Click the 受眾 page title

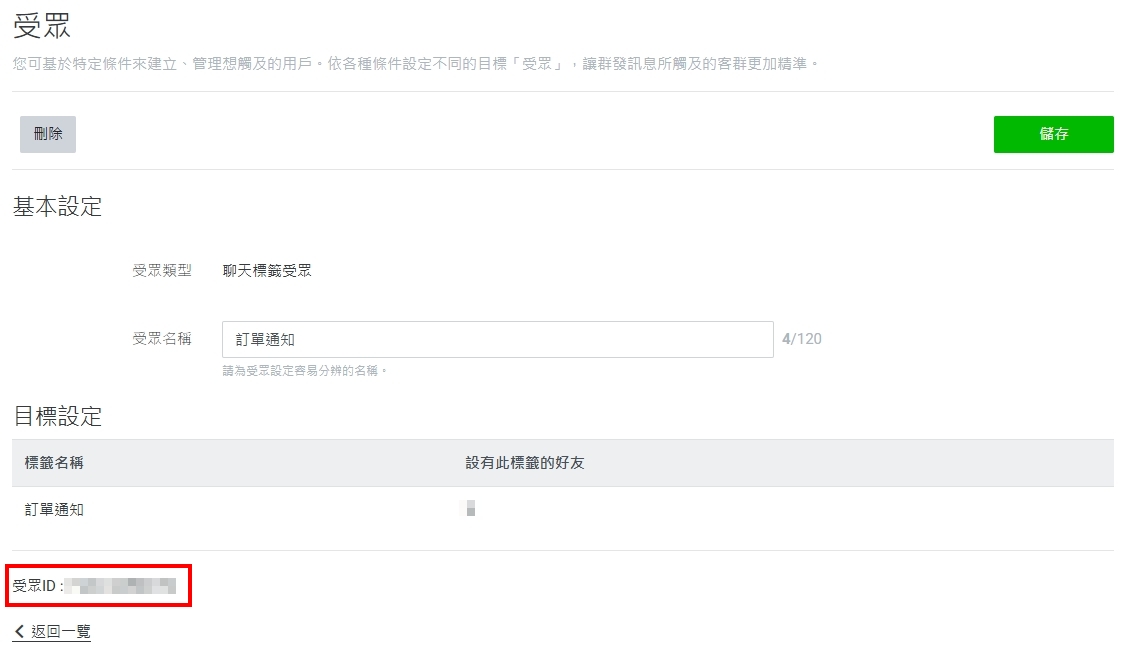pos(41,27)
